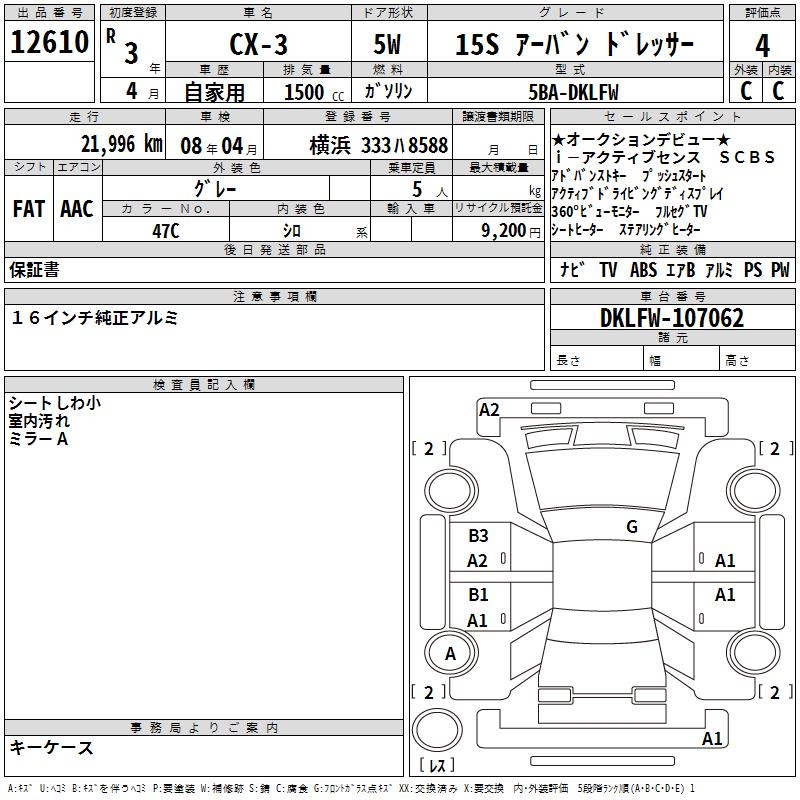
Task: Click G mark on windshield diagram
Action: tap(632, 527)
